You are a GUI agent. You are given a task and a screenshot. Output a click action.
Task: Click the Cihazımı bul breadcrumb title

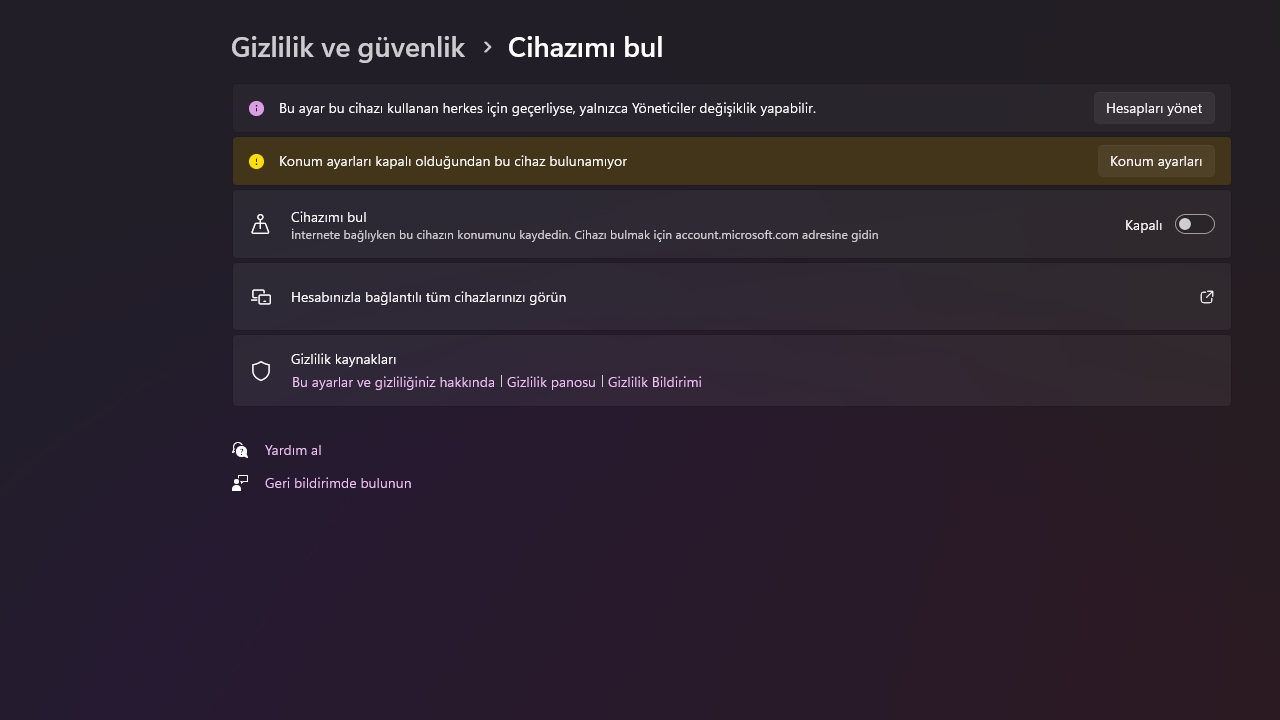[585, 47]
